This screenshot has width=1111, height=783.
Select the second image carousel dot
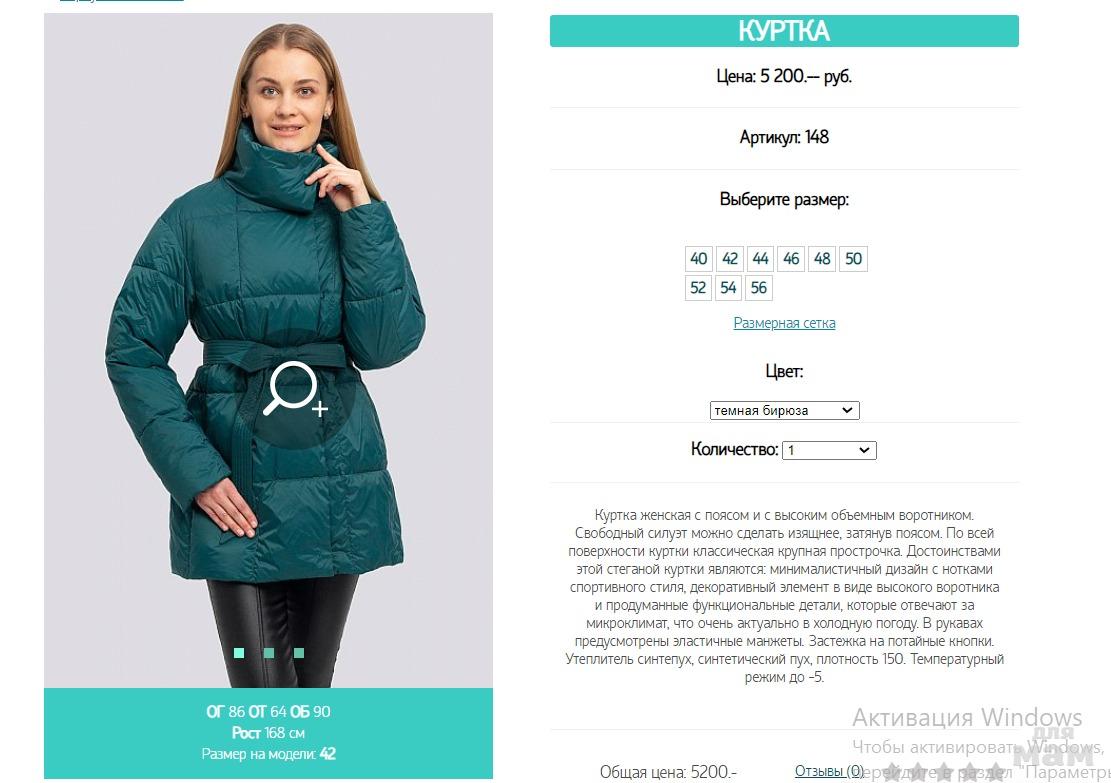[x=269, y=653]
